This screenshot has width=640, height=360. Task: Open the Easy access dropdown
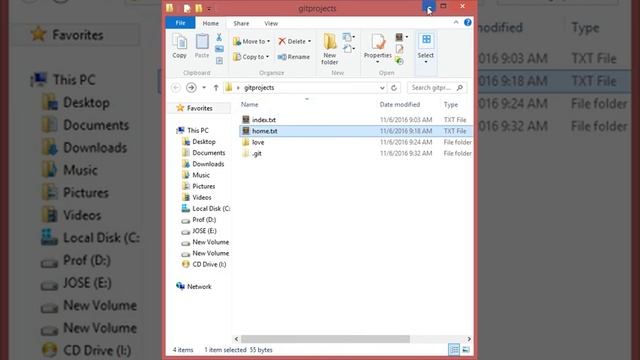(x=348, y=49)
